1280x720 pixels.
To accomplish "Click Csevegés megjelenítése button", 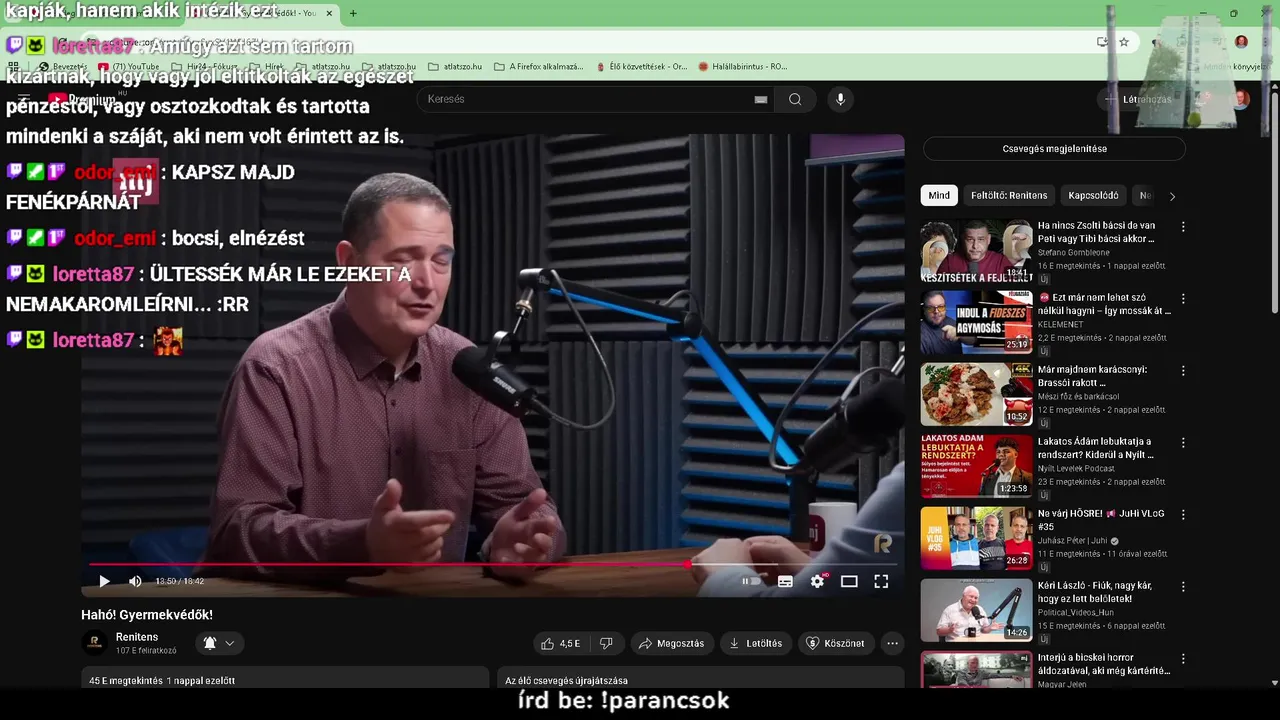I will click(x=1054, y=149).
